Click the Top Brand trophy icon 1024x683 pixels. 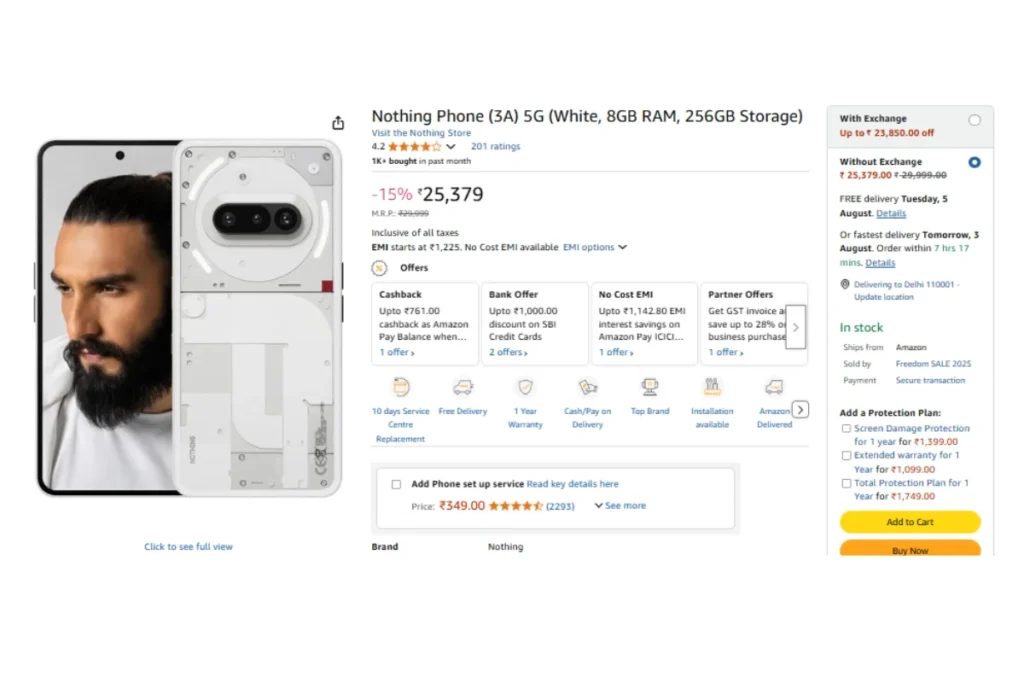coord(650,388)
